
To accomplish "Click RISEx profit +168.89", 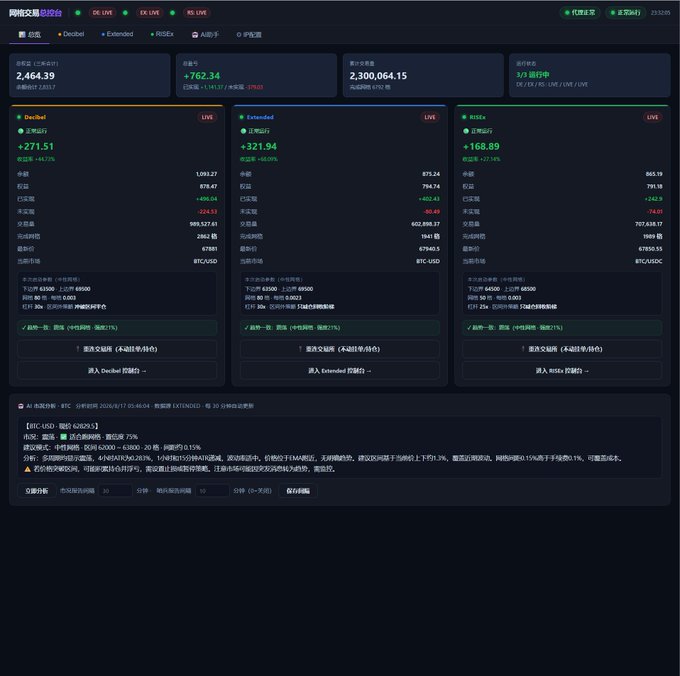I will (x=481, y=147).
